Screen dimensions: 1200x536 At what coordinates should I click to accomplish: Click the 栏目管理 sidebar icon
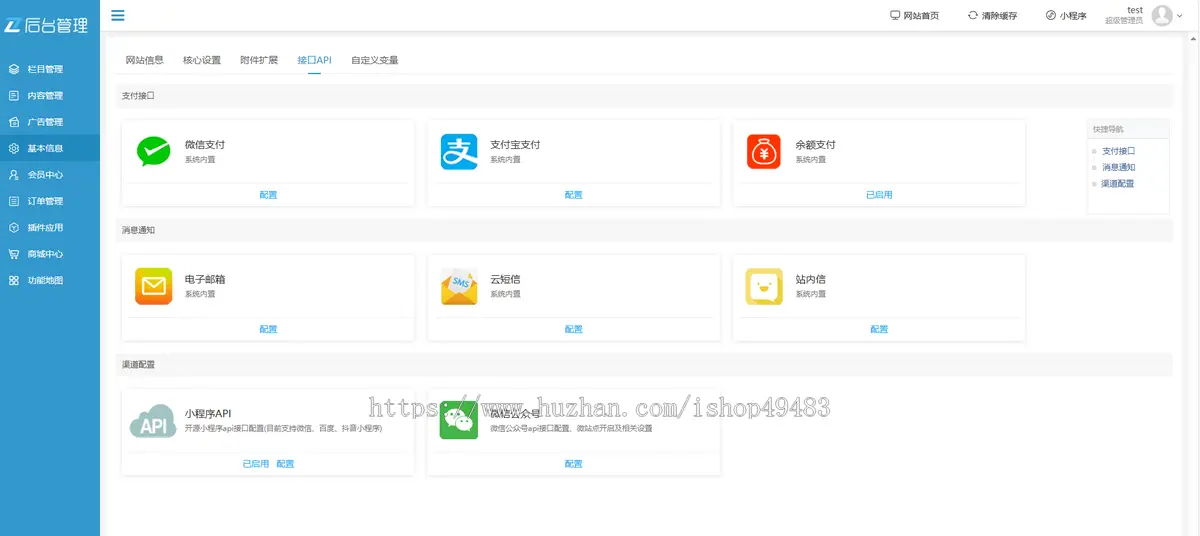click(14, 69)
